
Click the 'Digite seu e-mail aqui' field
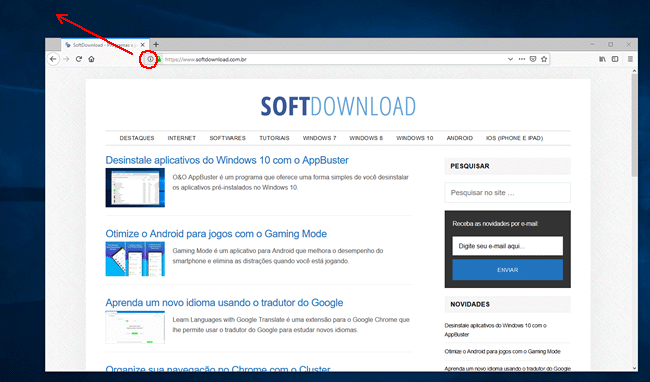pyautogui.click(x=507, y=246)
